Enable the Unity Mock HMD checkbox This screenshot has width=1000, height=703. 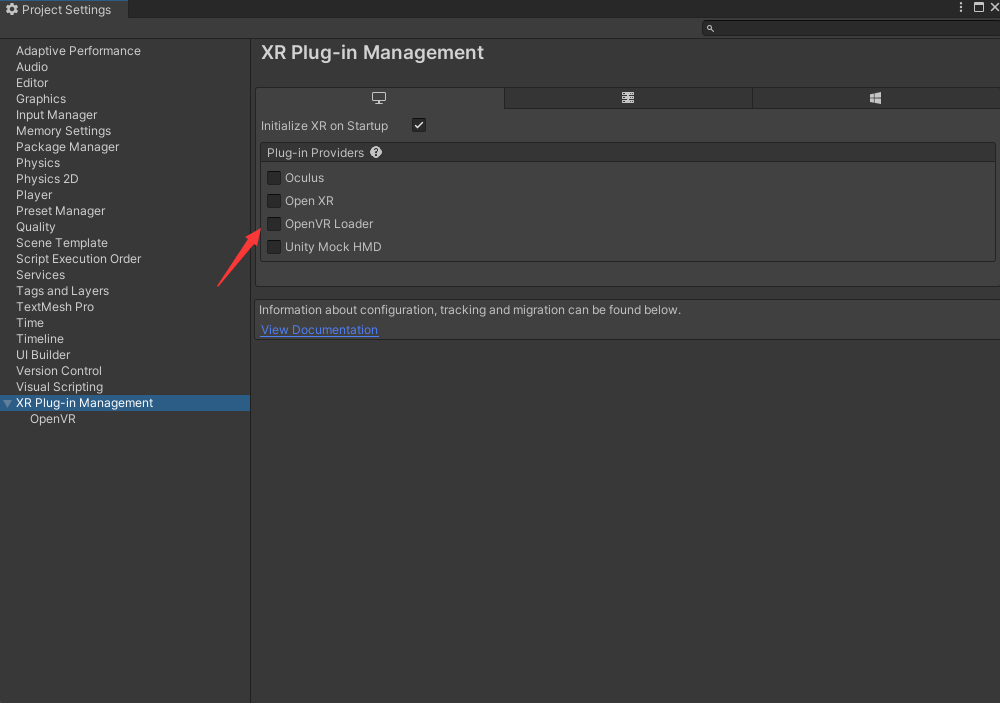(274, 247)
